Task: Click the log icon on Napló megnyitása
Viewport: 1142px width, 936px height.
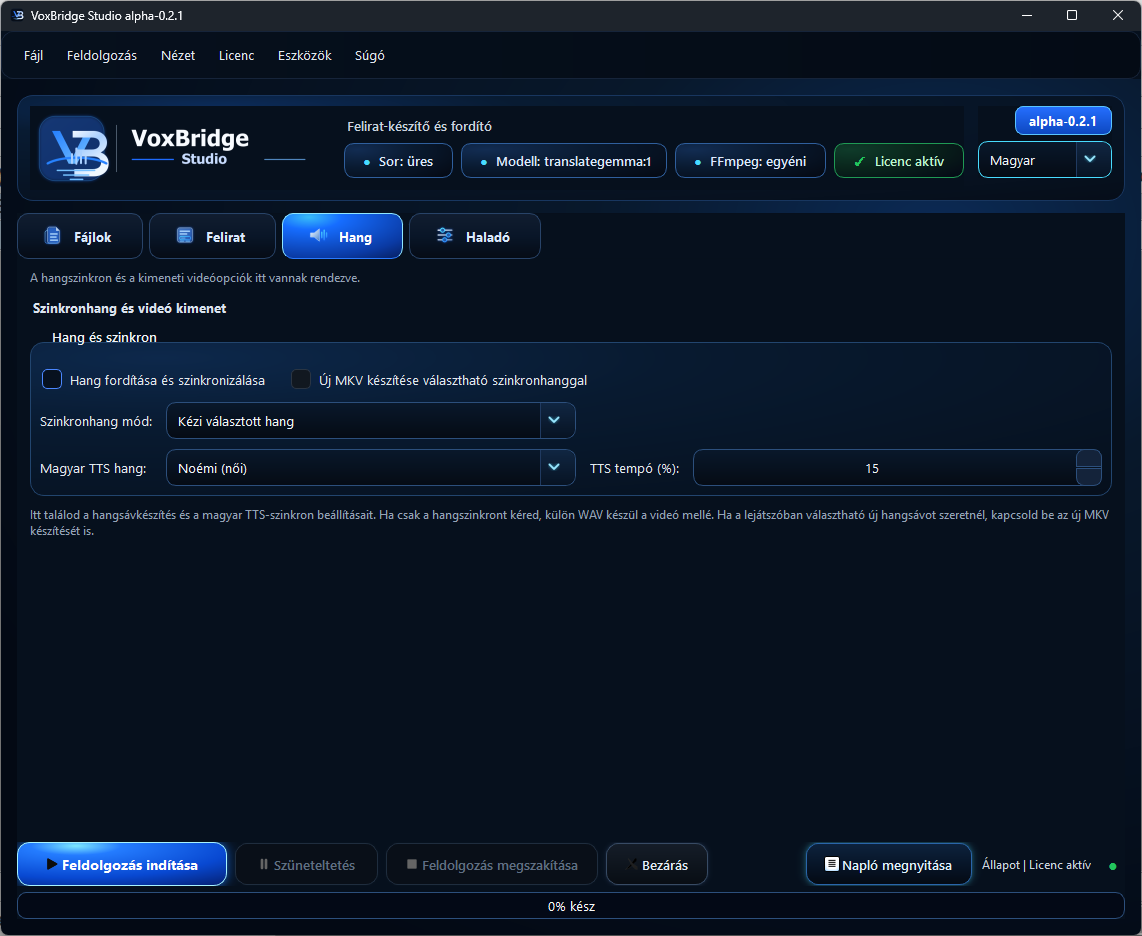Action: (831, 864)
